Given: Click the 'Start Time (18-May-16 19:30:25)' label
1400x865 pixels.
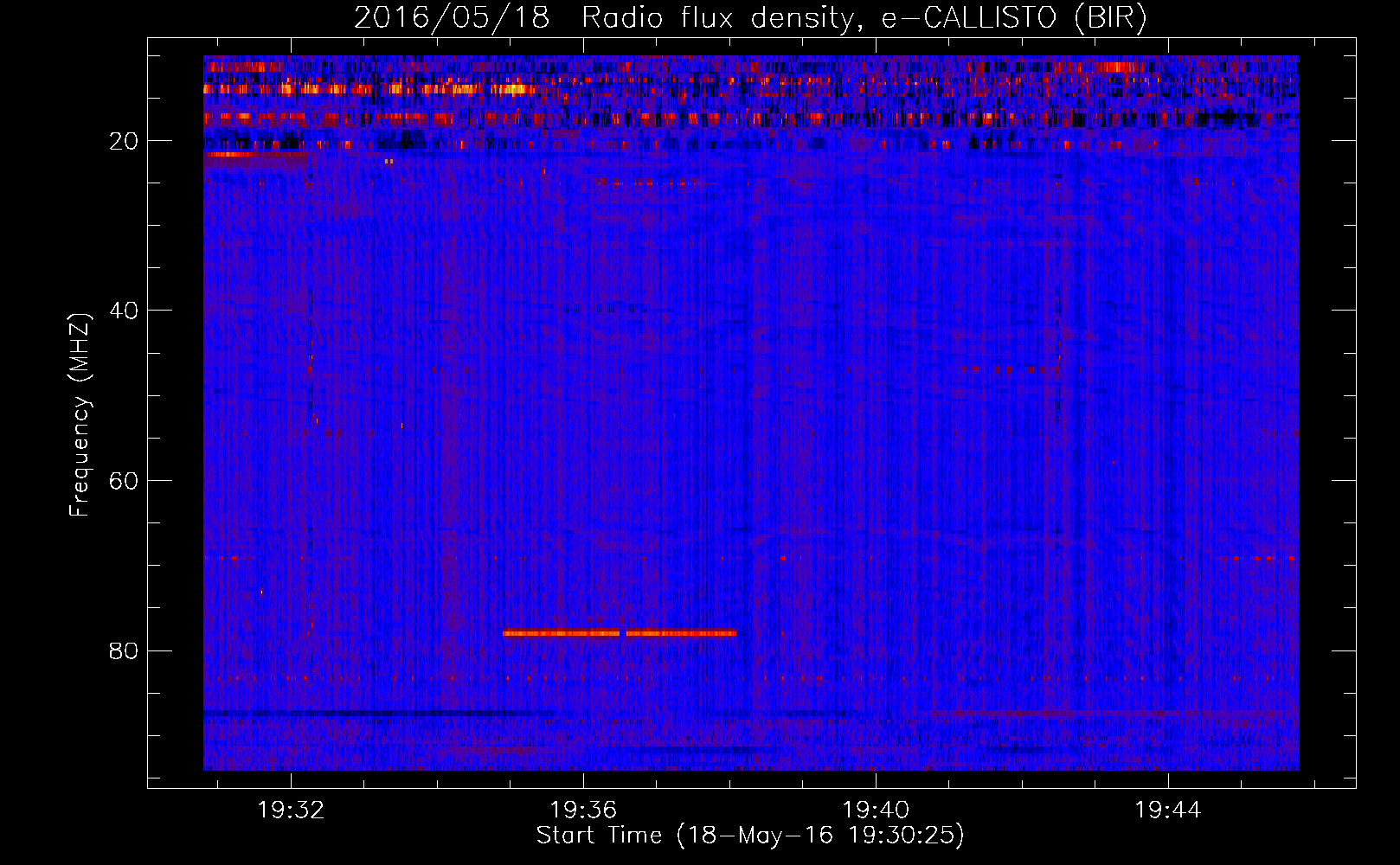Looking at the screenshot, I should (750, 836).
